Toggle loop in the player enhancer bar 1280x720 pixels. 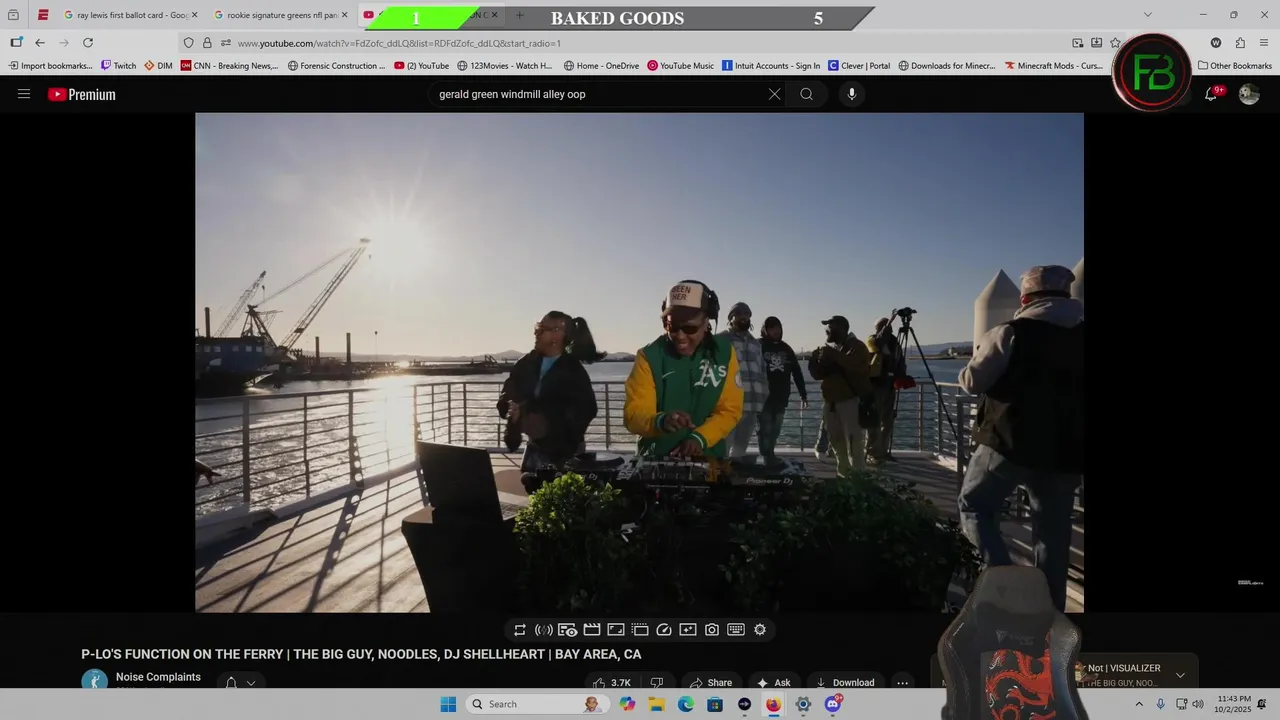coord(520,630)
